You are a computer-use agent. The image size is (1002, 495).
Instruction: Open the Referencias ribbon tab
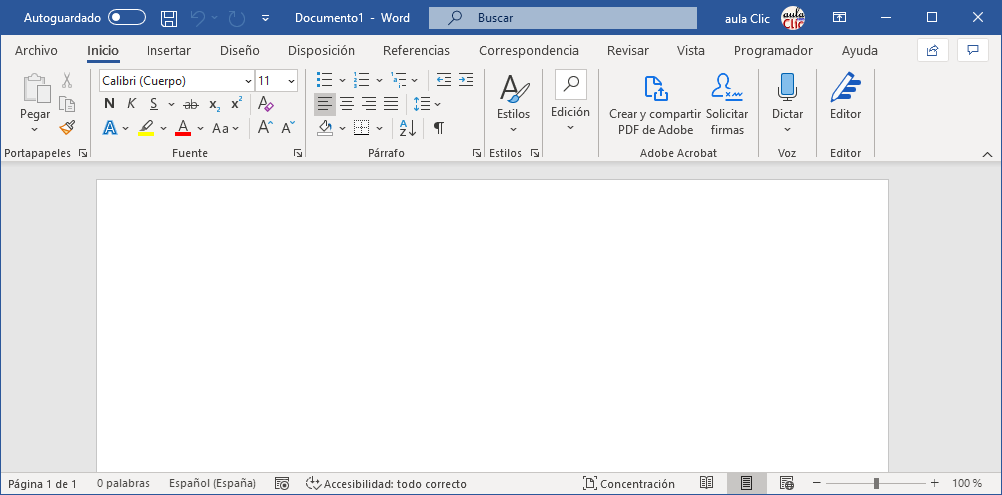click(x=416, y=50)
